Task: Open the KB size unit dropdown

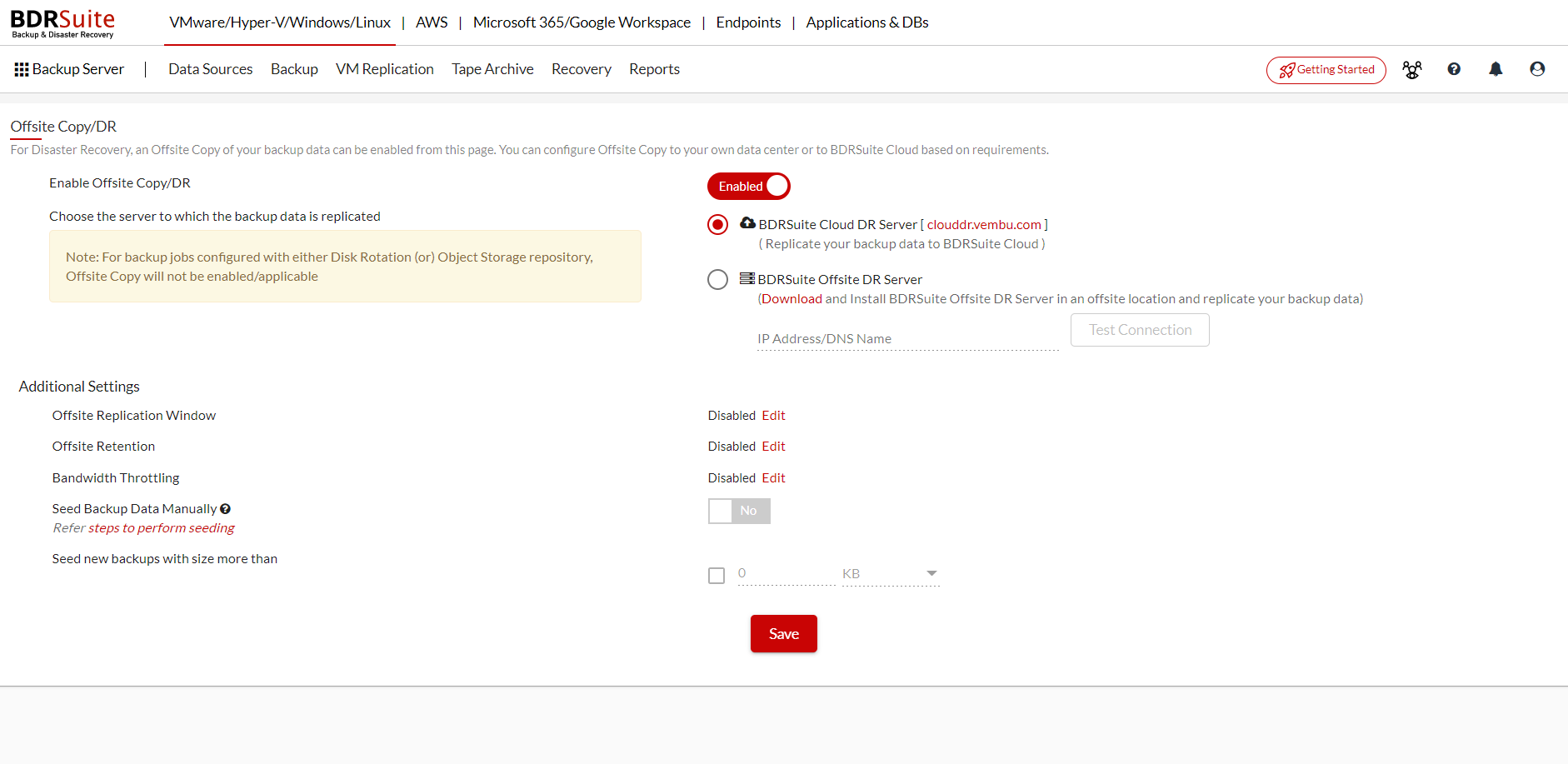Action: pos(891,574)
